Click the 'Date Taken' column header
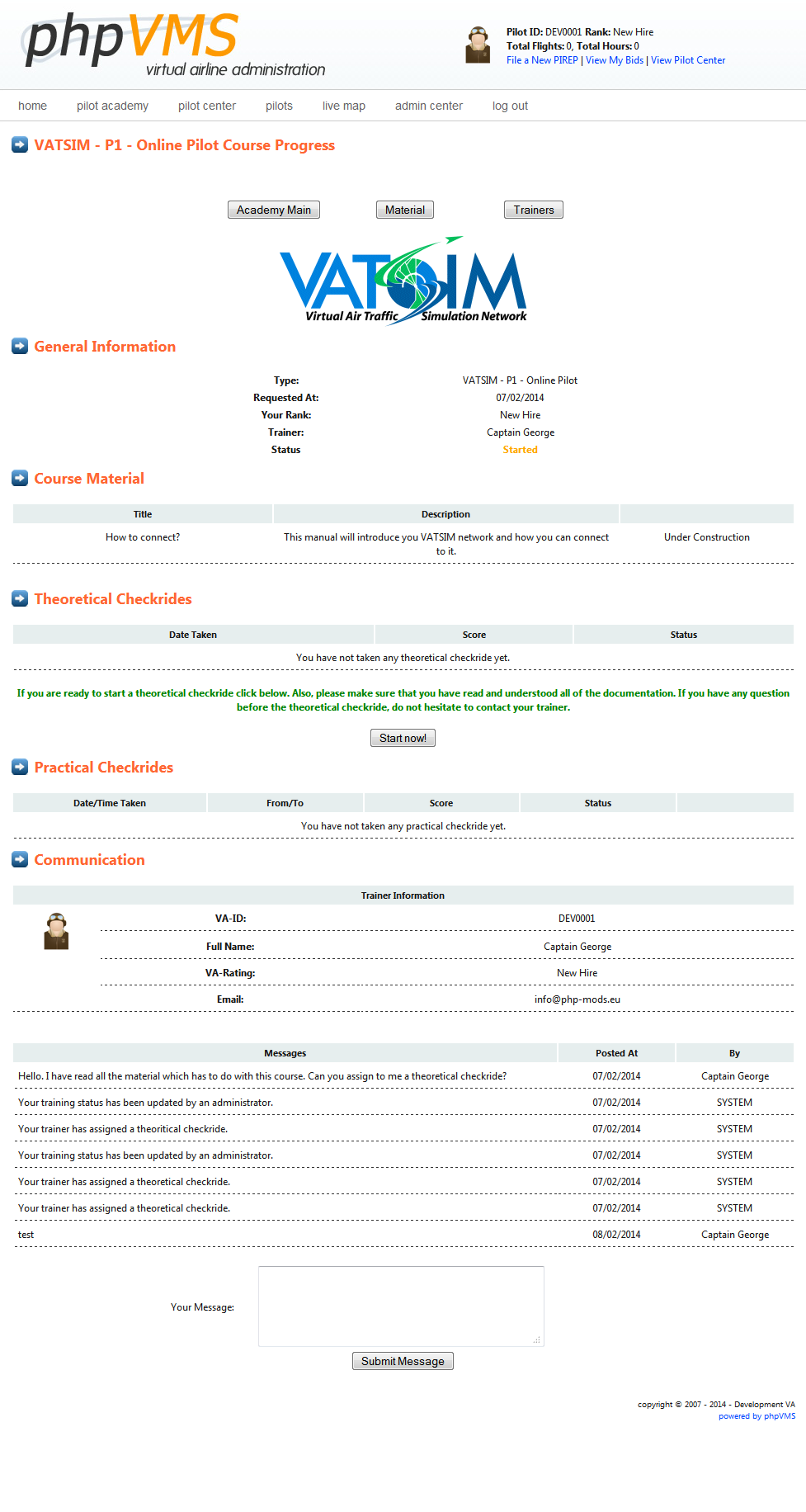806x1512 pixels. coord(193,635)
